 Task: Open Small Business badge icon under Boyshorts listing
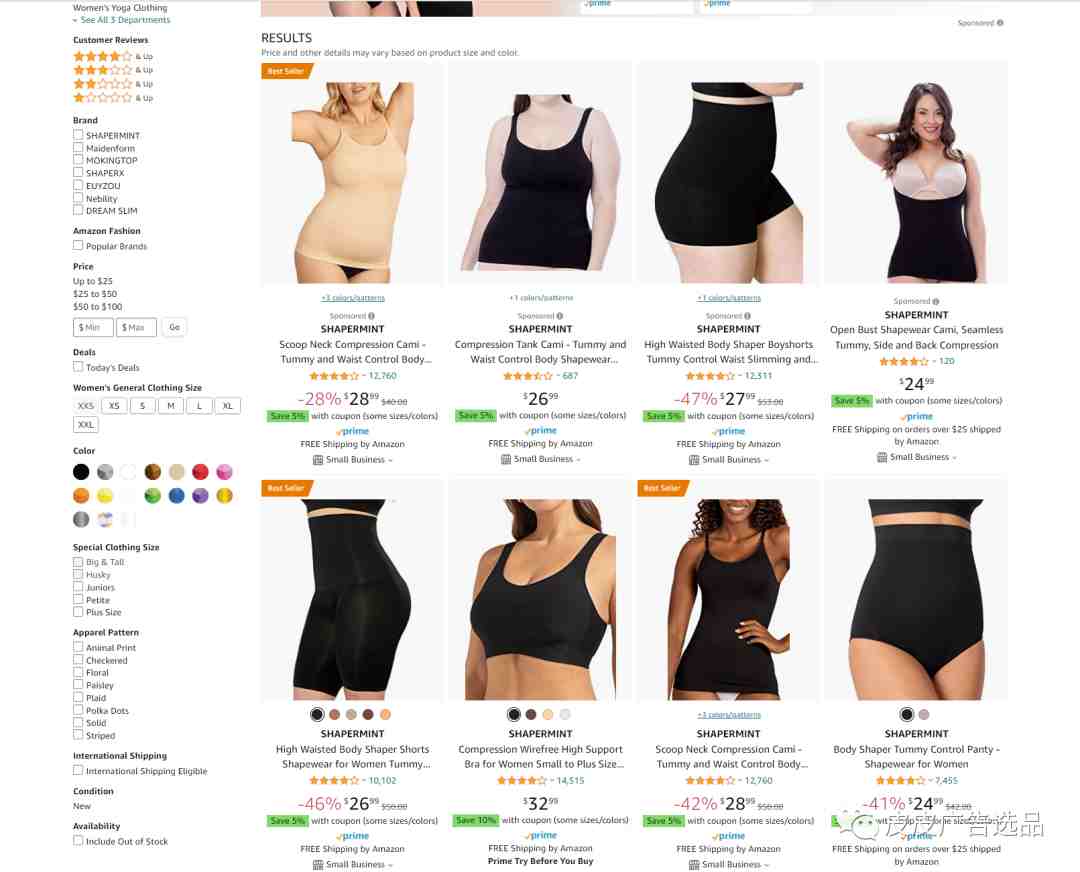click(x=694, y=459)
